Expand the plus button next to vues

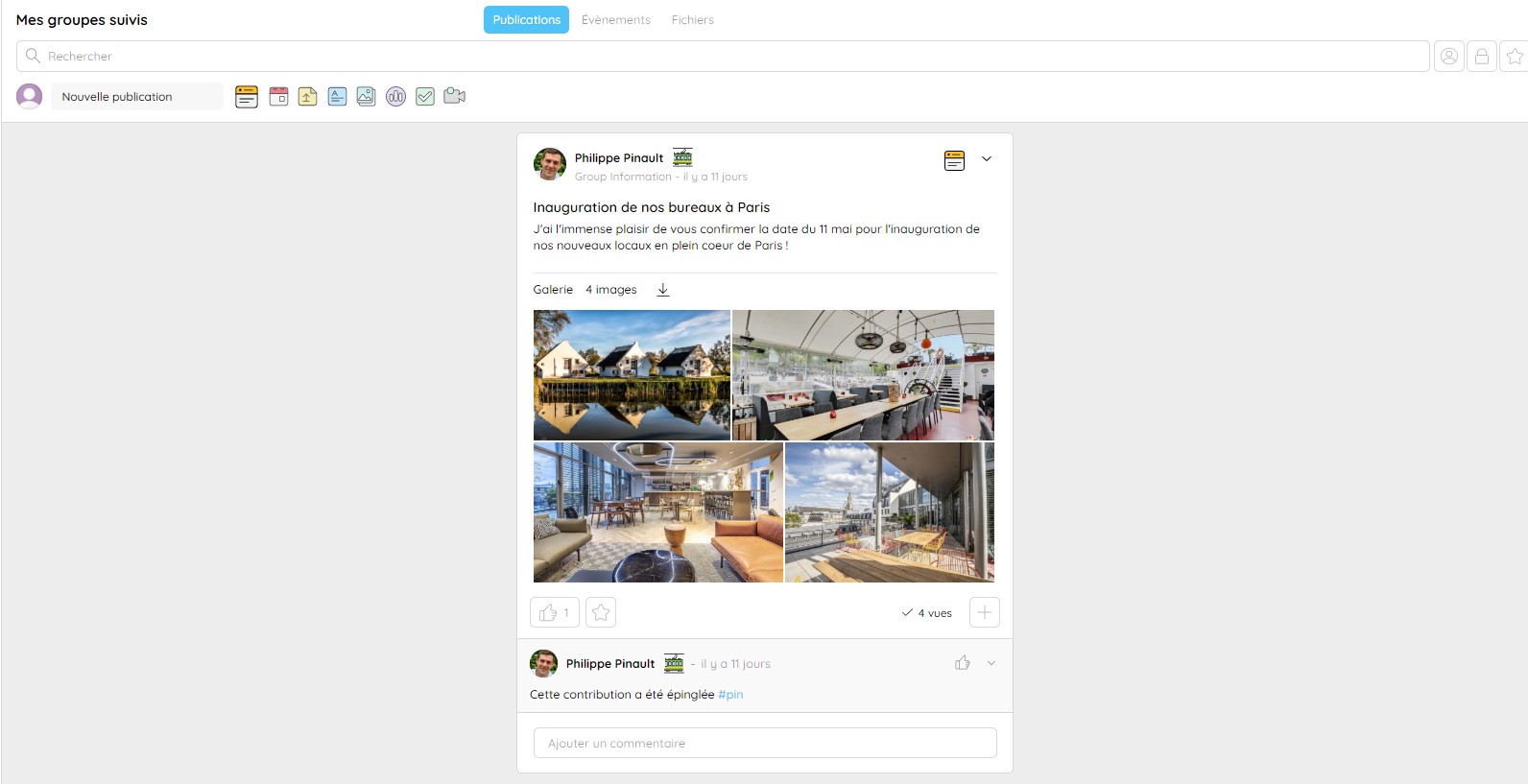(x=985, y=612)
